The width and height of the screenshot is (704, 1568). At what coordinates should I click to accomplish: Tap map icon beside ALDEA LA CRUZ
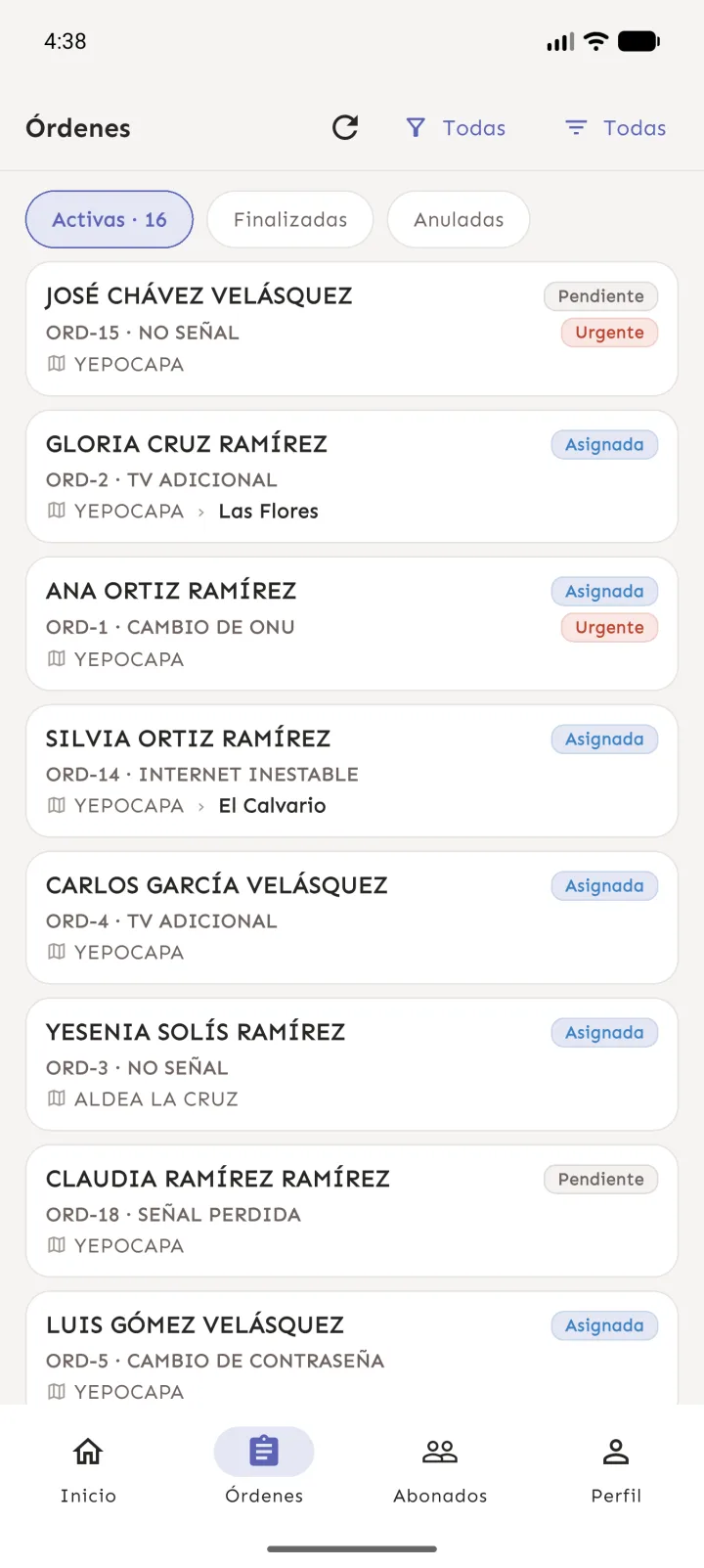[57, 1098]
